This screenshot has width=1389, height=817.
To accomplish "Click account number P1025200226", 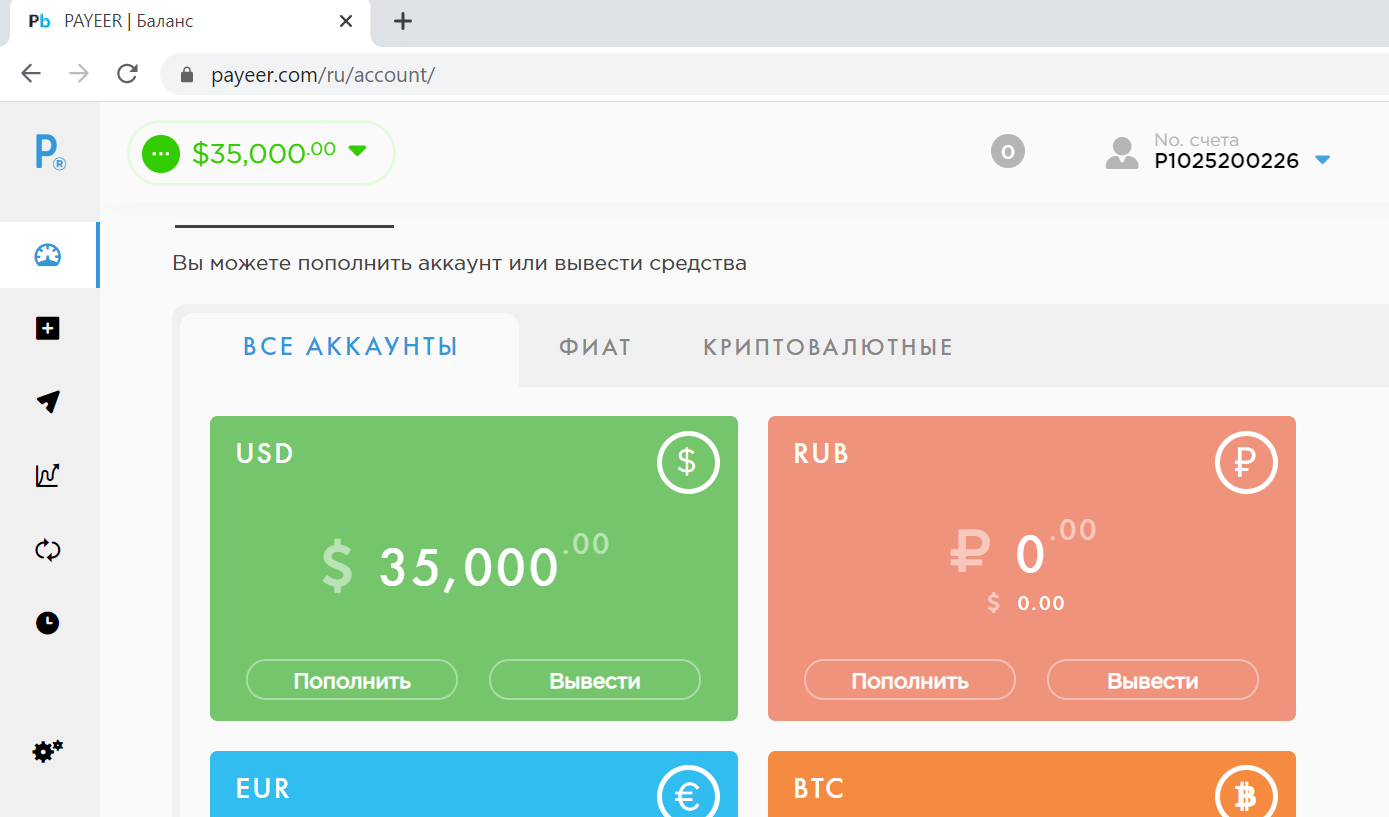I will coord(1227,161).
